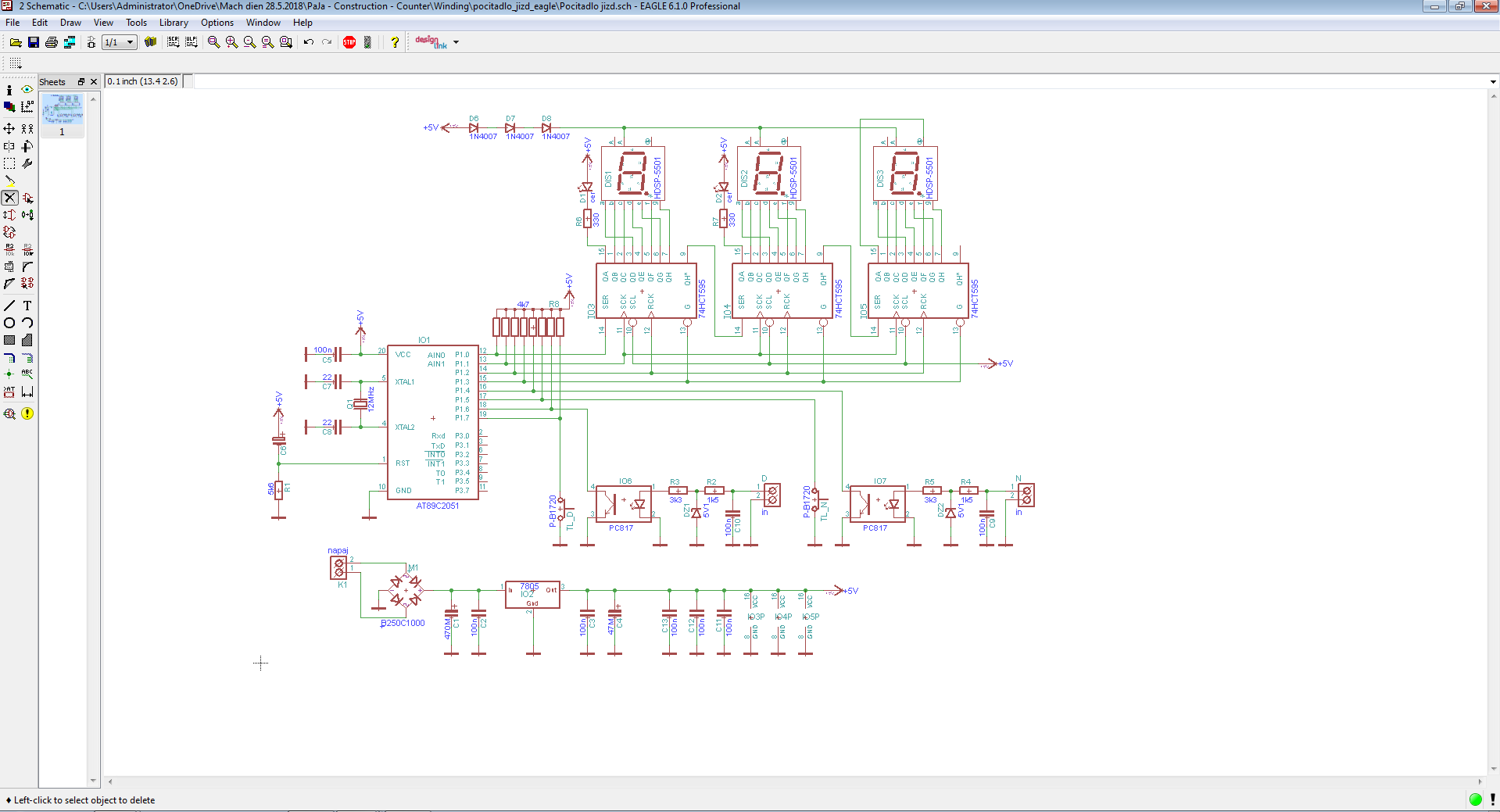
Task: Select the Delete X tool
Action: (x=9, y=198)
